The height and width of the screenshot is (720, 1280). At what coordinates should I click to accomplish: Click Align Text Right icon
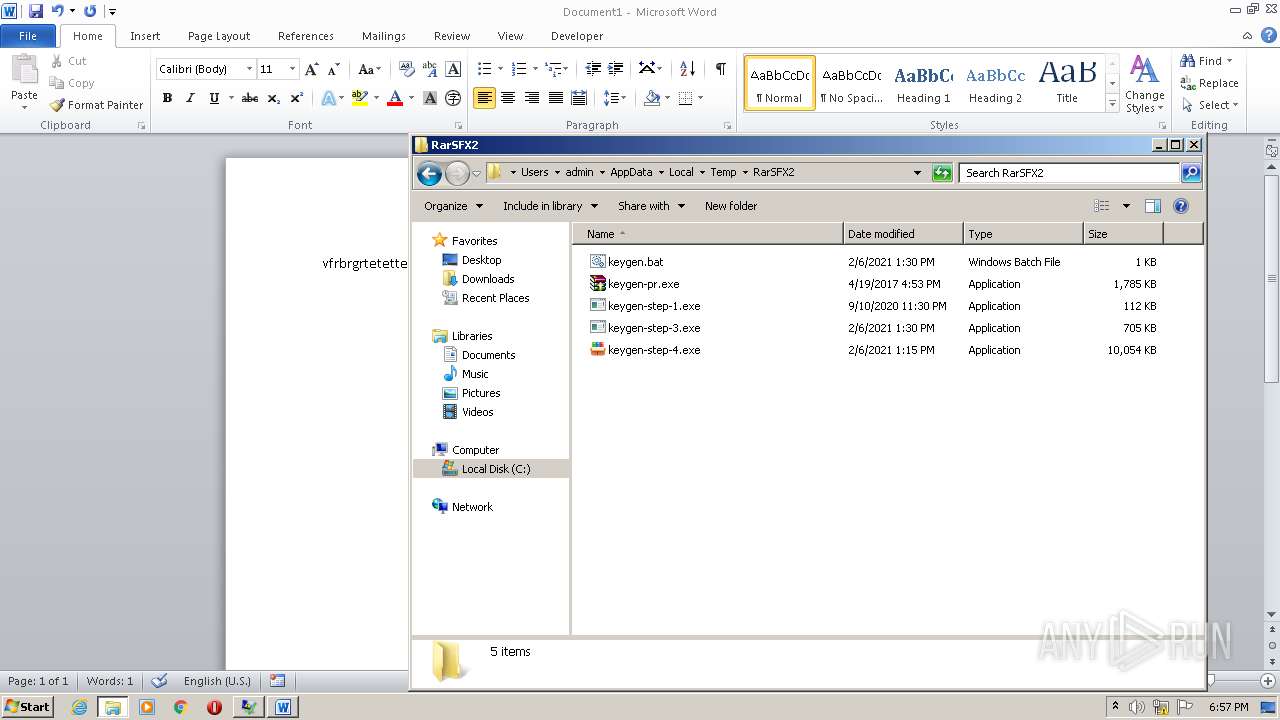pyautogui.click(x=532, y=98)
